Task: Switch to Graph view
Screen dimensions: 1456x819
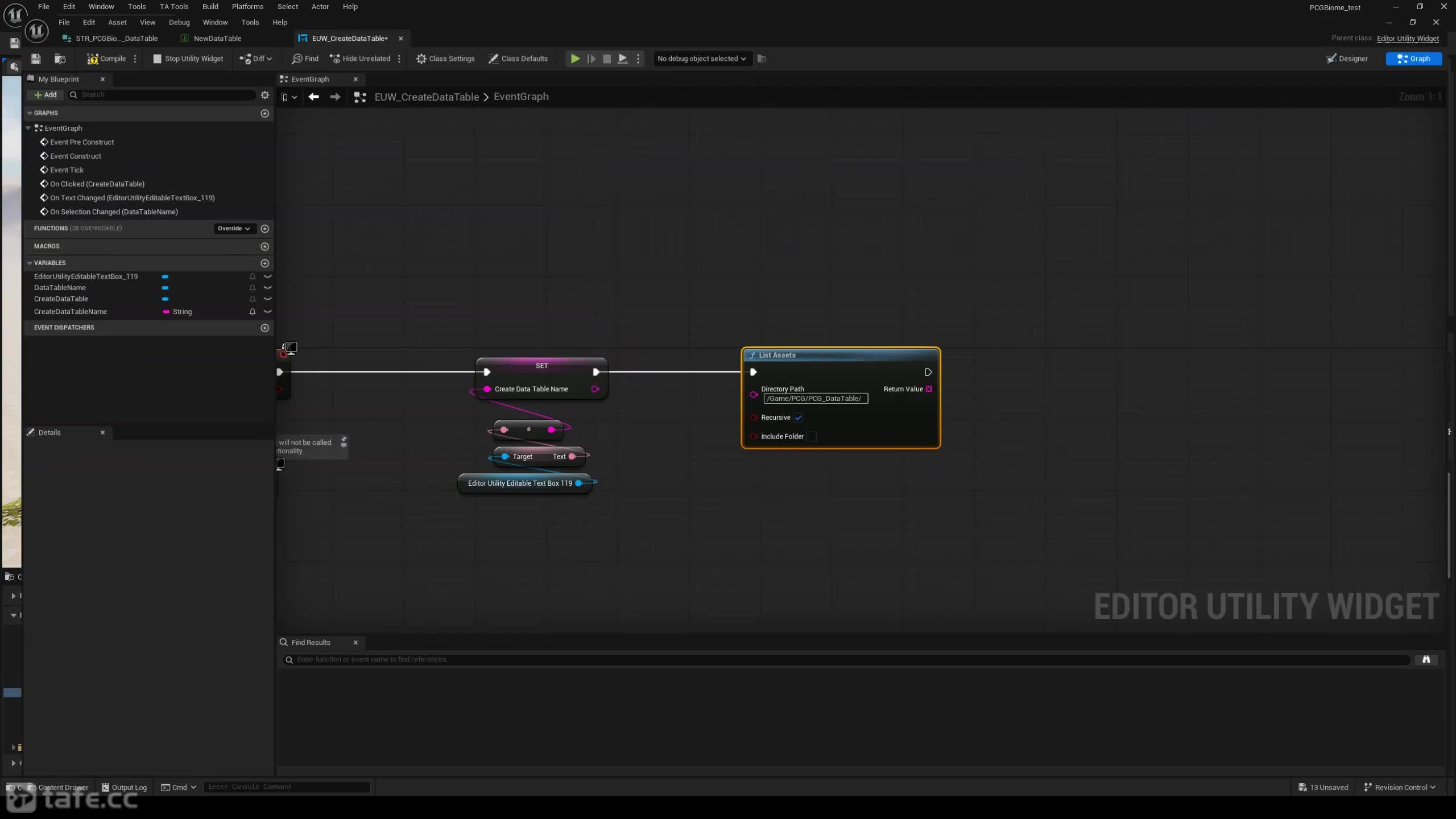Action: [1413, 59]
